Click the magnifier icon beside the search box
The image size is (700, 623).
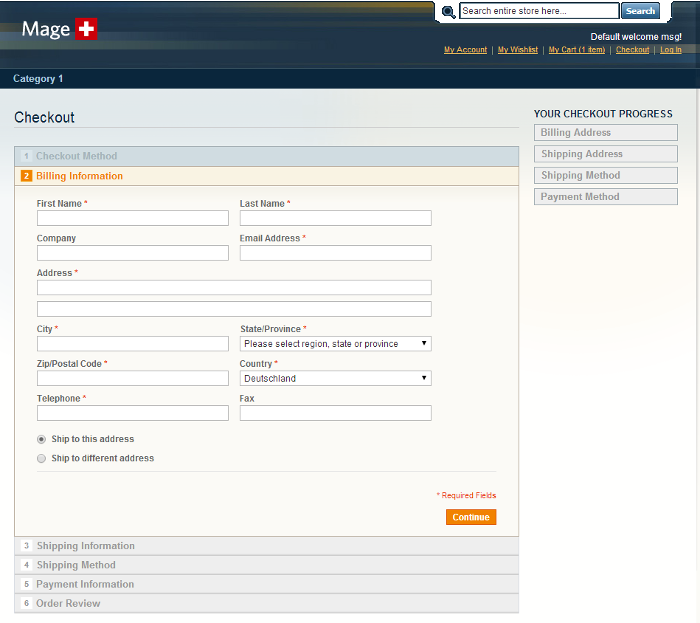(x=448, y=12)
